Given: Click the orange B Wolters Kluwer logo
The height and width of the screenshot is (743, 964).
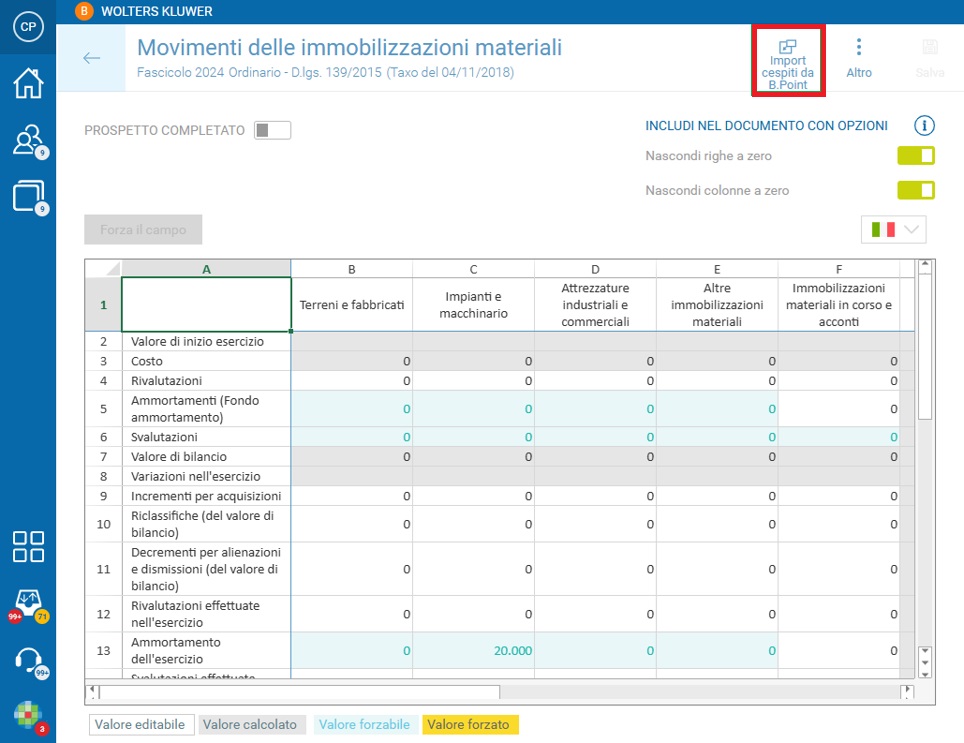Looking at the screenshot, I should pos(84,11).
